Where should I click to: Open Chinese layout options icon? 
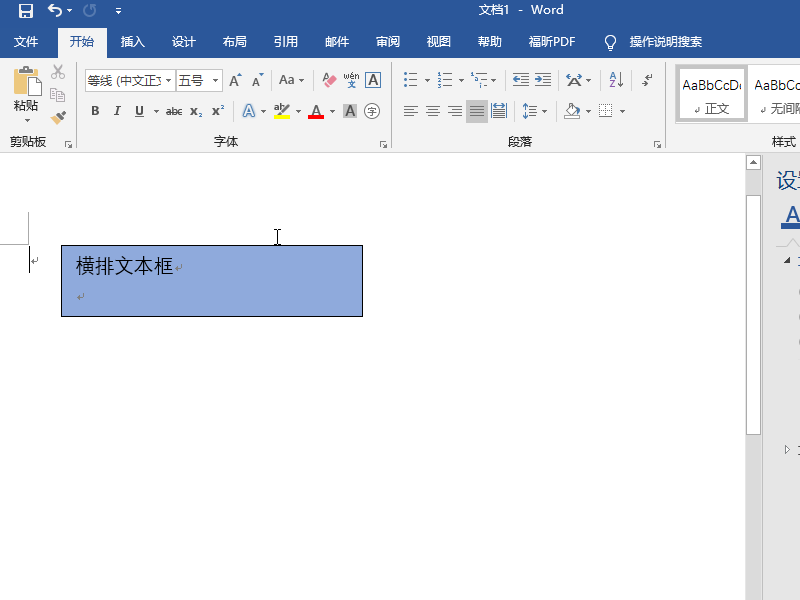tap(574, 80)
